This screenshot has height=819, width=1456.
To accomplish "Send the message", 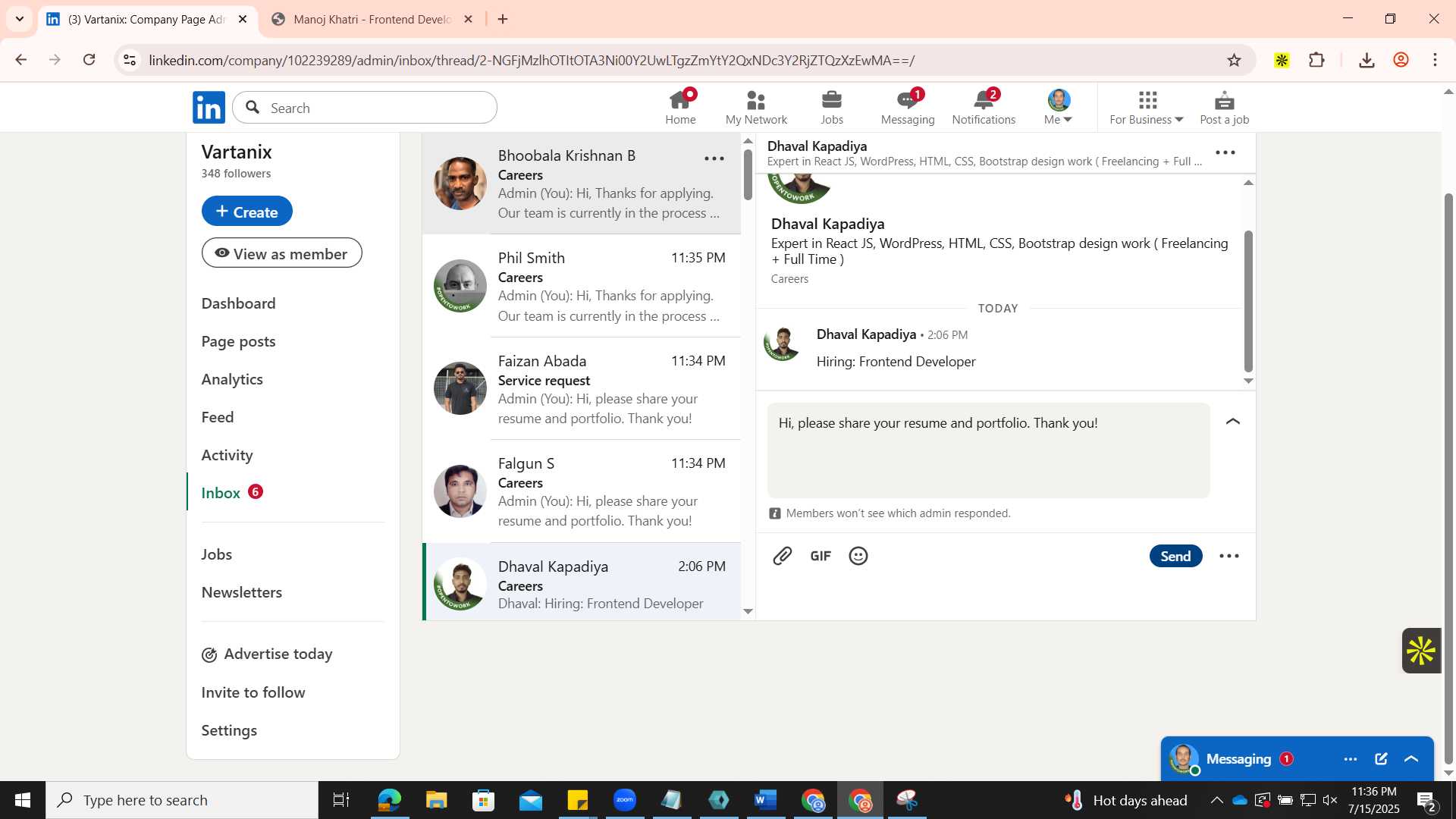I will (x=1175, y=556).
